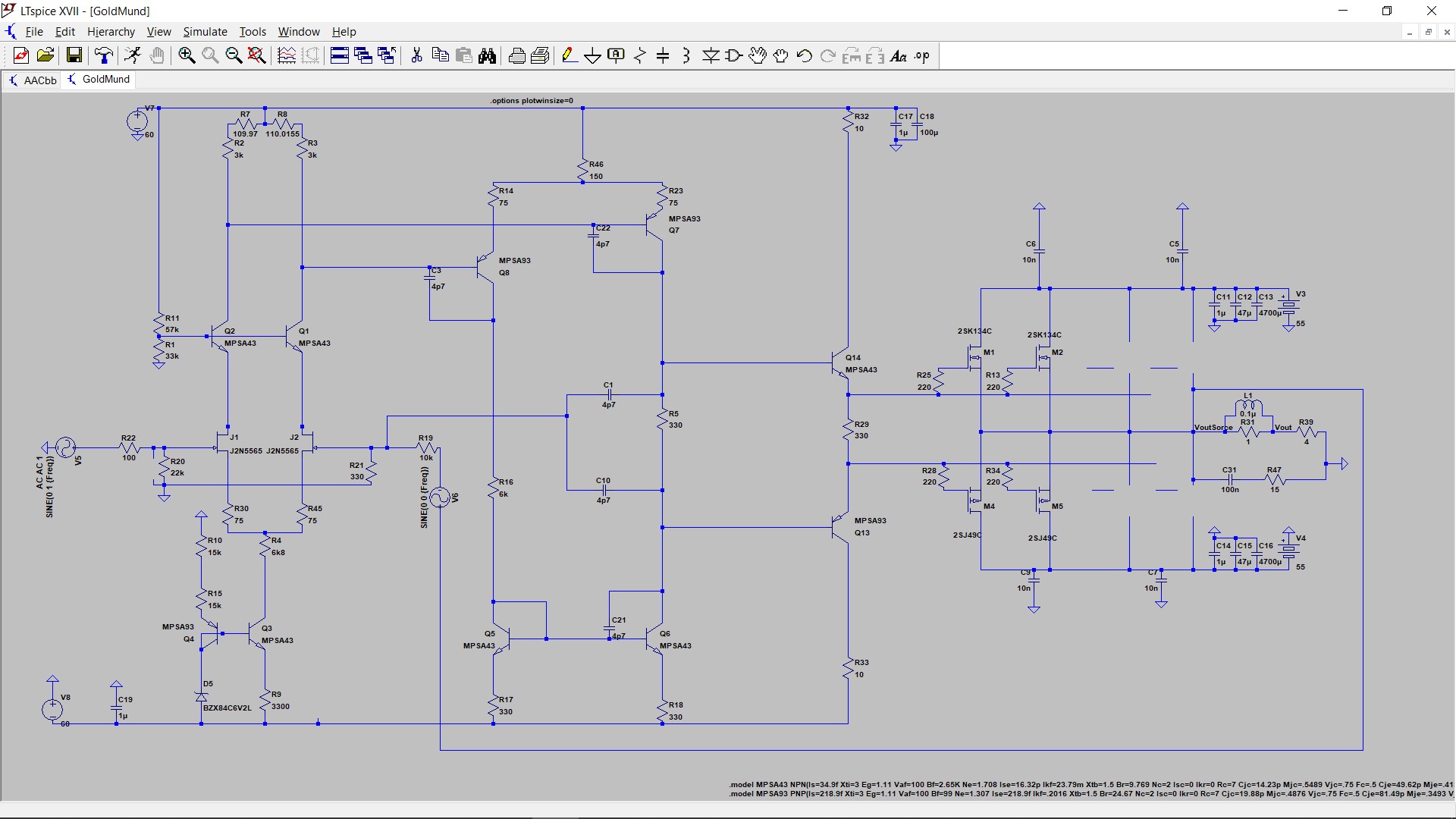Activate the Pan magnifier tool
Image resolution: width=1456 pixels, height=819 pixels.
click(x=210, y=55)
